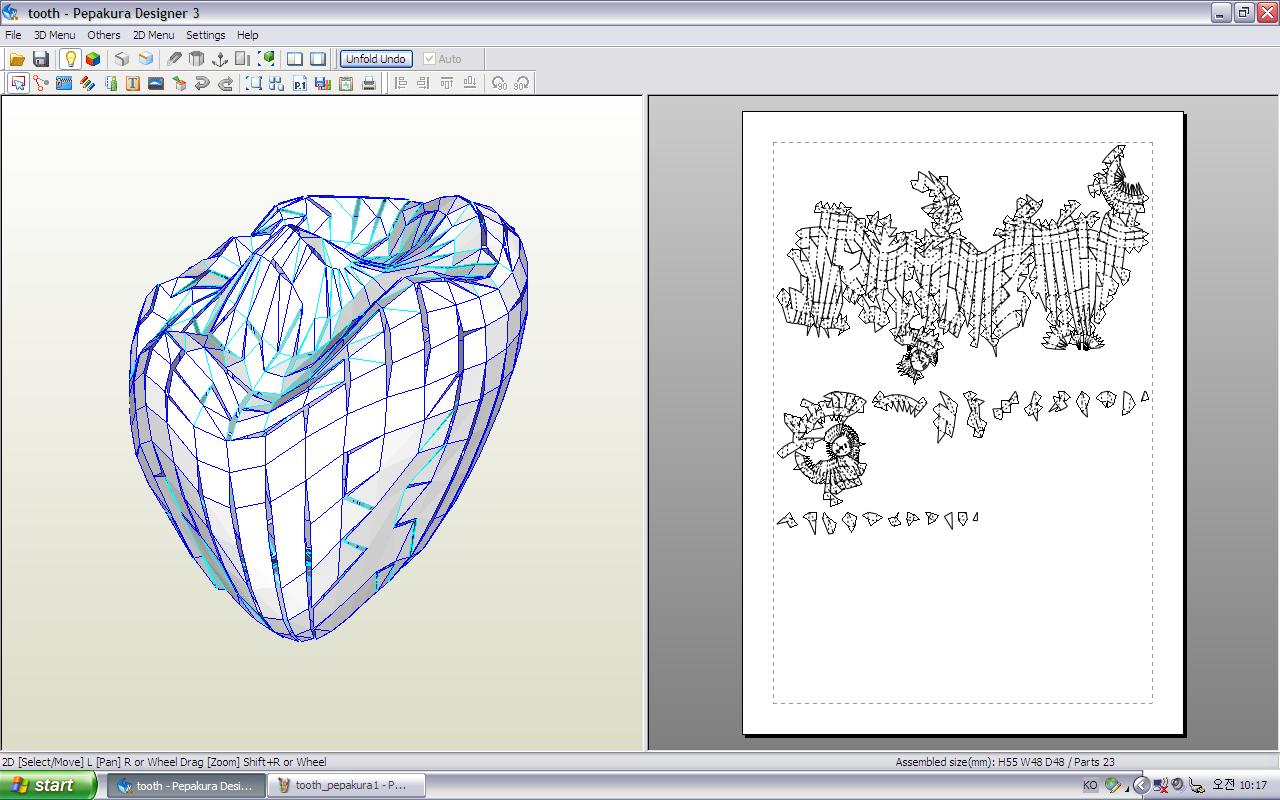Image resolution: width=1280 pixels, height=800 pixels.
Task: Select the join/disjoin face tool icon
Action: coord(41,84)
